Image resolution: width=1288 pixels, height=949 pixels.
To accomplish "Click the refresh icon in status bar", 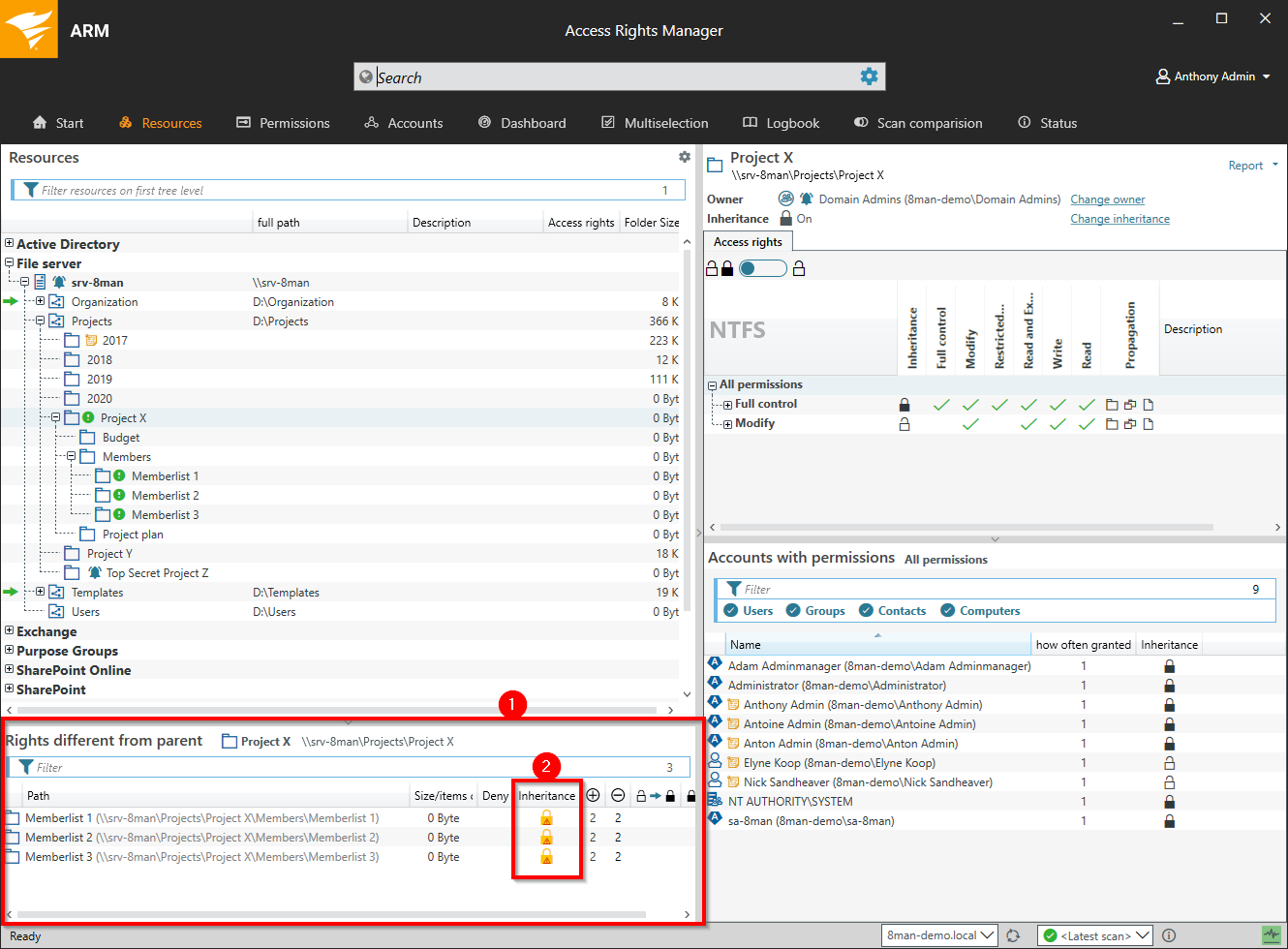I will click(1013, 935).
